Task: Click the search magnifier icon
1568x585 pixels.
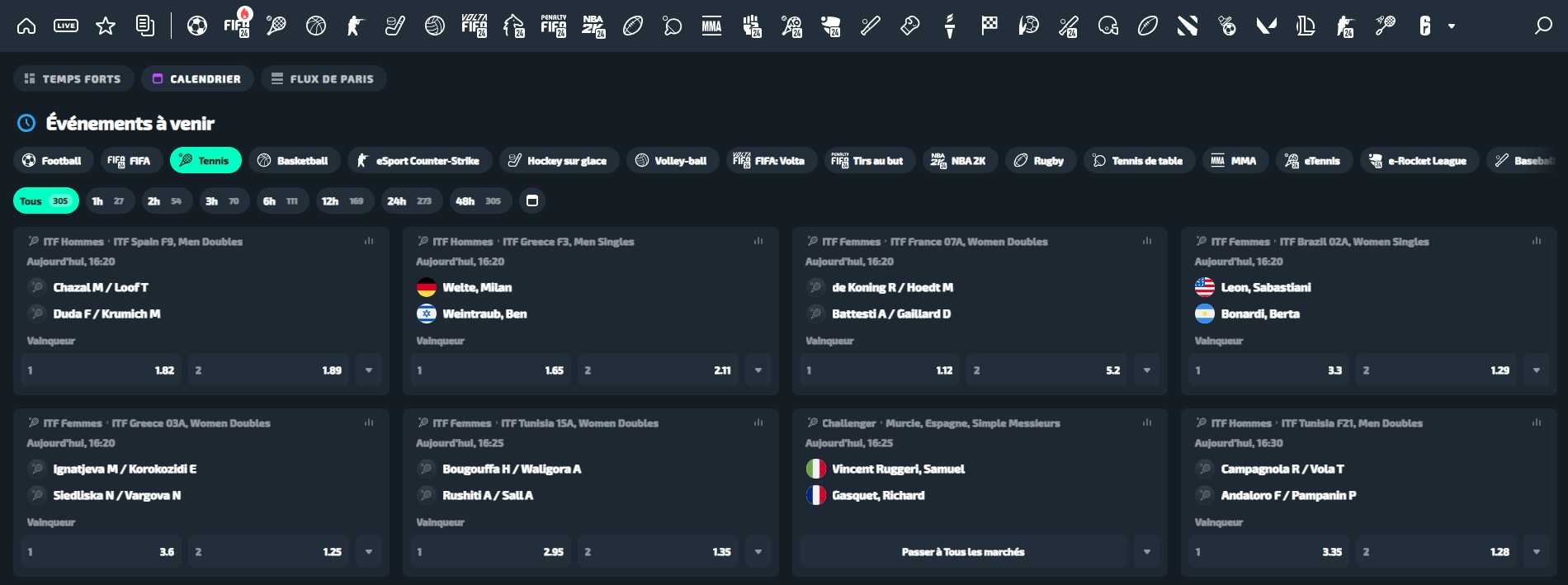Action: [1542, 26]
